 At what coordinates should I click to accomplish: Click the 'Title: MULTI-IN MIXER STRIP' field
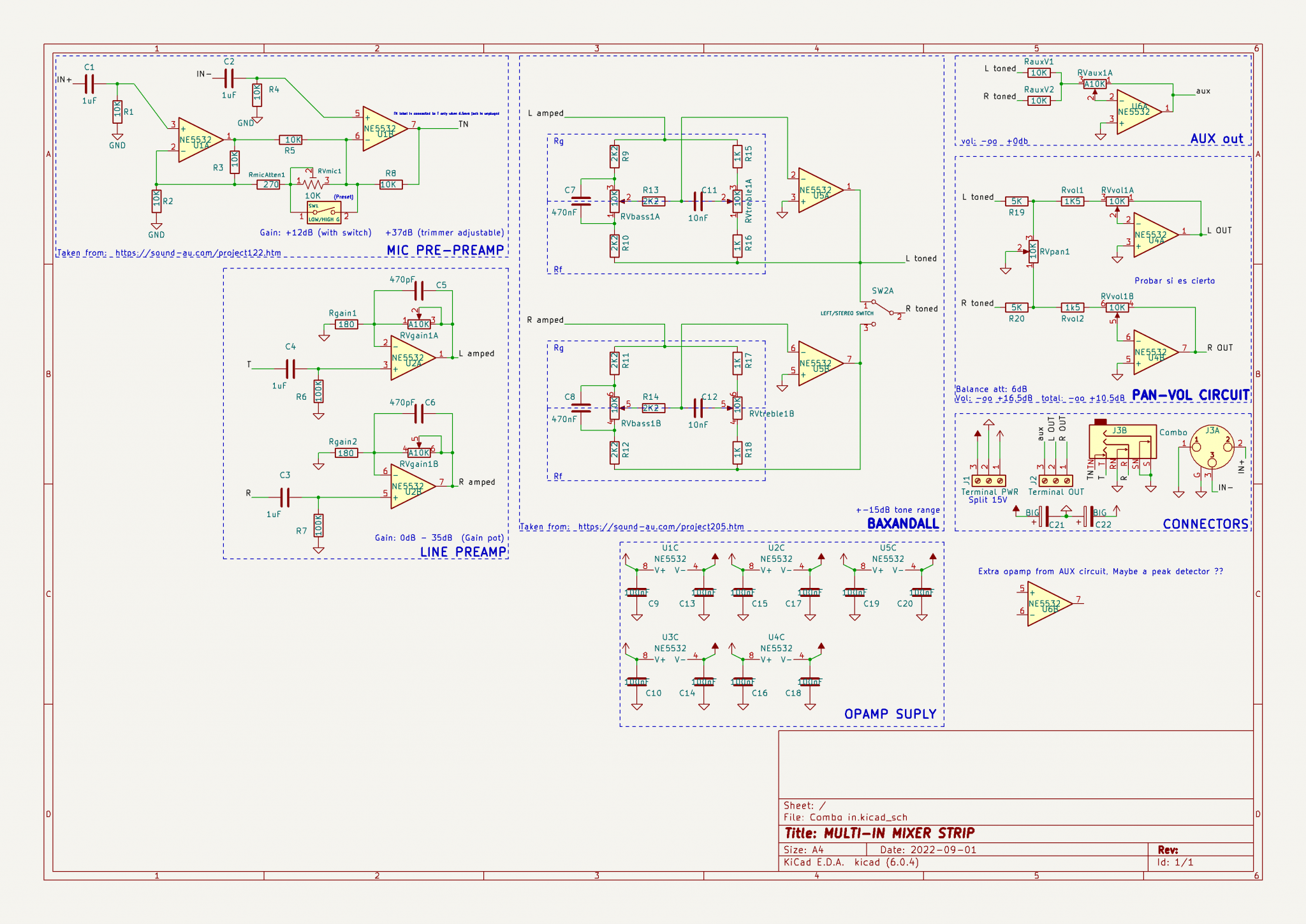[x=879, y=833]
